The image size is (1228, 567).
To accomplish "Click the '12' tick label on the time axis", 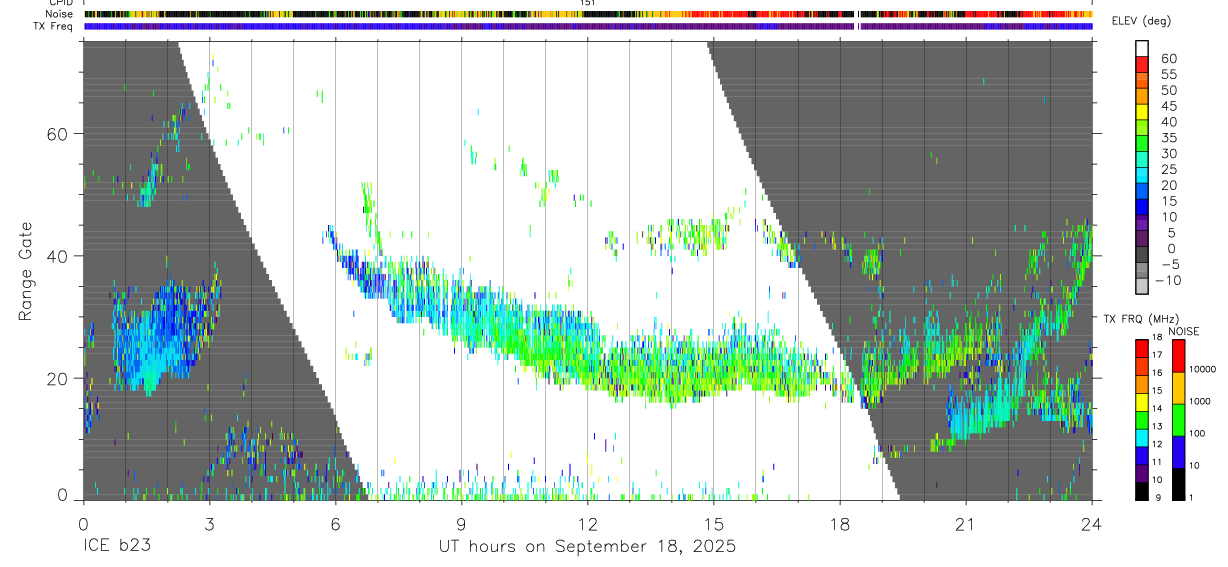I will pos(587,524).
